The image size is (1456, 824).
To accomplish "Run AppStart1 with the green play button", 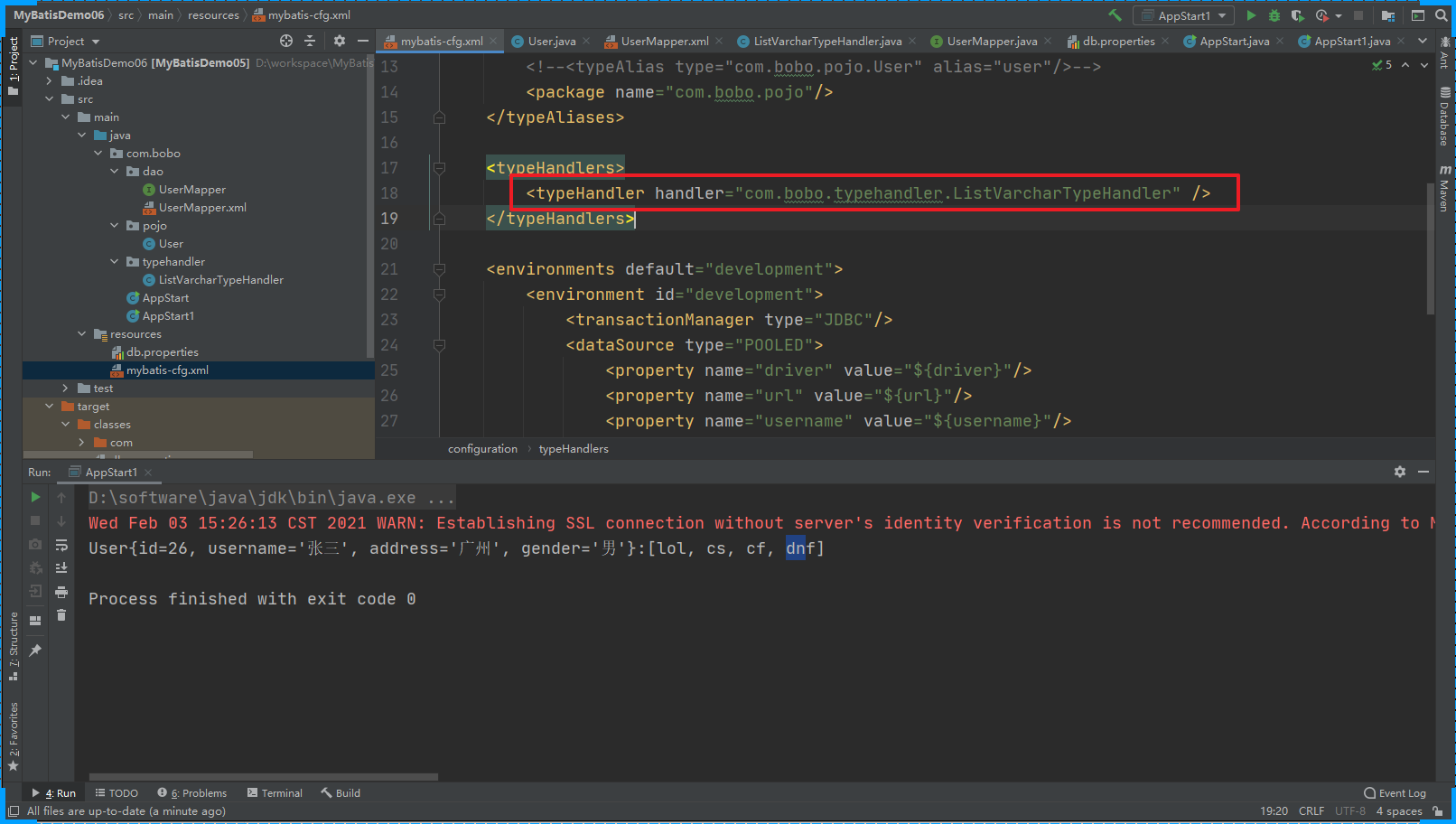I will pyautogui.click(x=1251, y=15).
